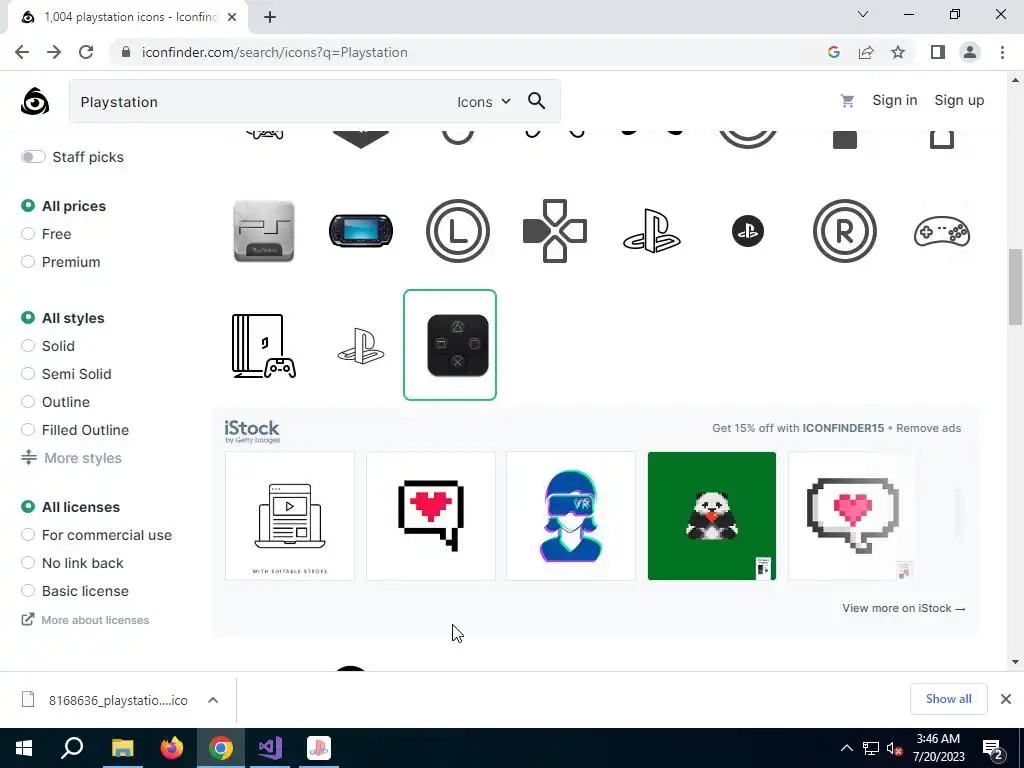The width and height of the screenshot is (1024, 768).
Task: Expand the downloaded file options chevron
Action: pos(212,700)
